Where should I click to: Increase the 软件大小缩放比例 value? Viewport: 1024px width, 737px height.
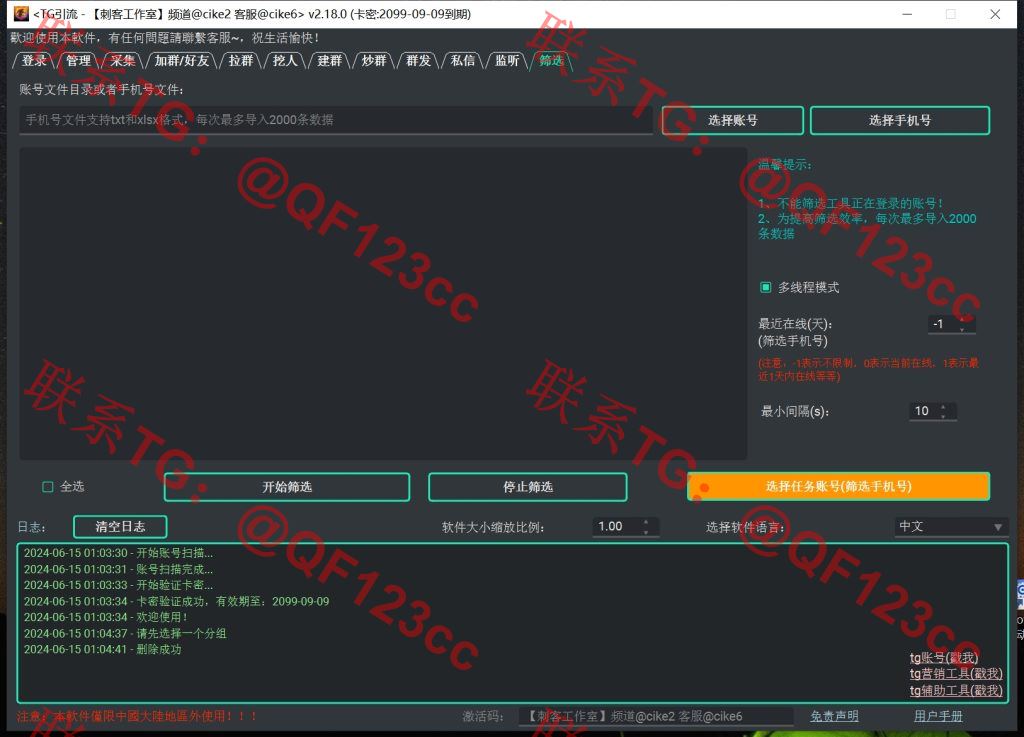point(646,522)
